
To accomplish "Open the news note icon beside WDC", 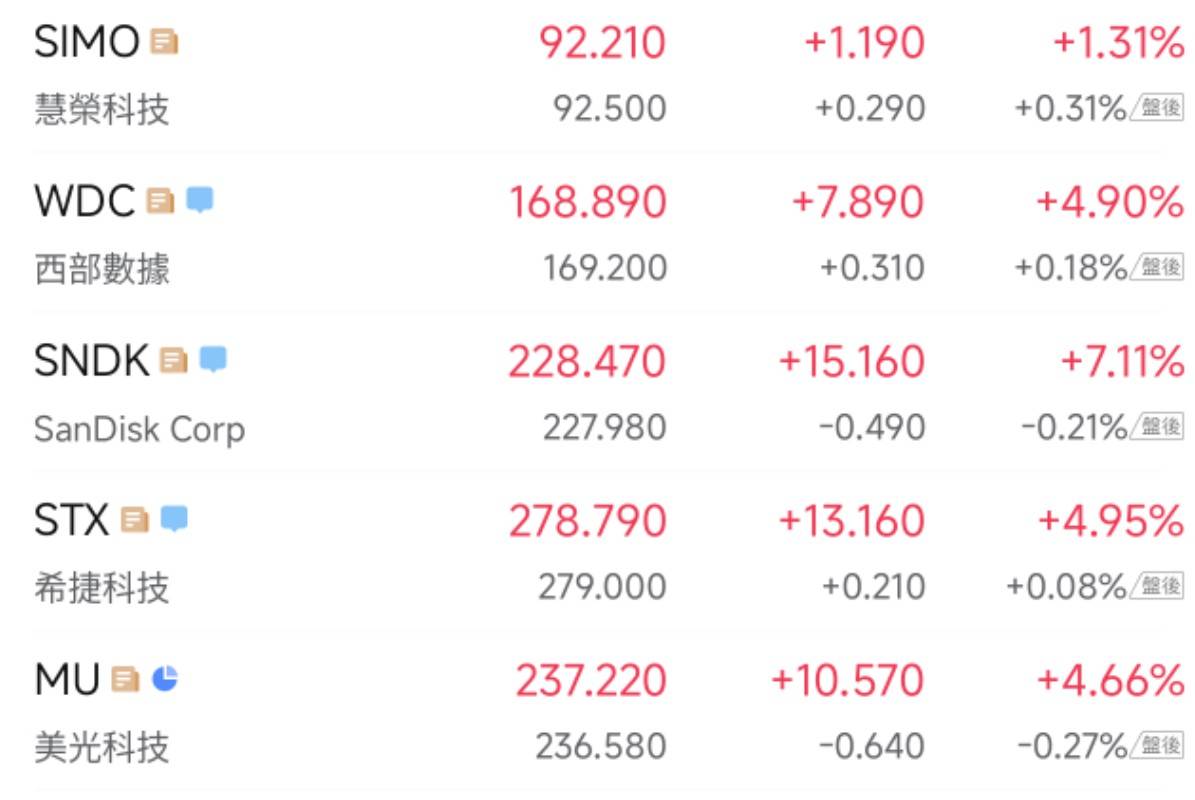I will tap(160, 201).
